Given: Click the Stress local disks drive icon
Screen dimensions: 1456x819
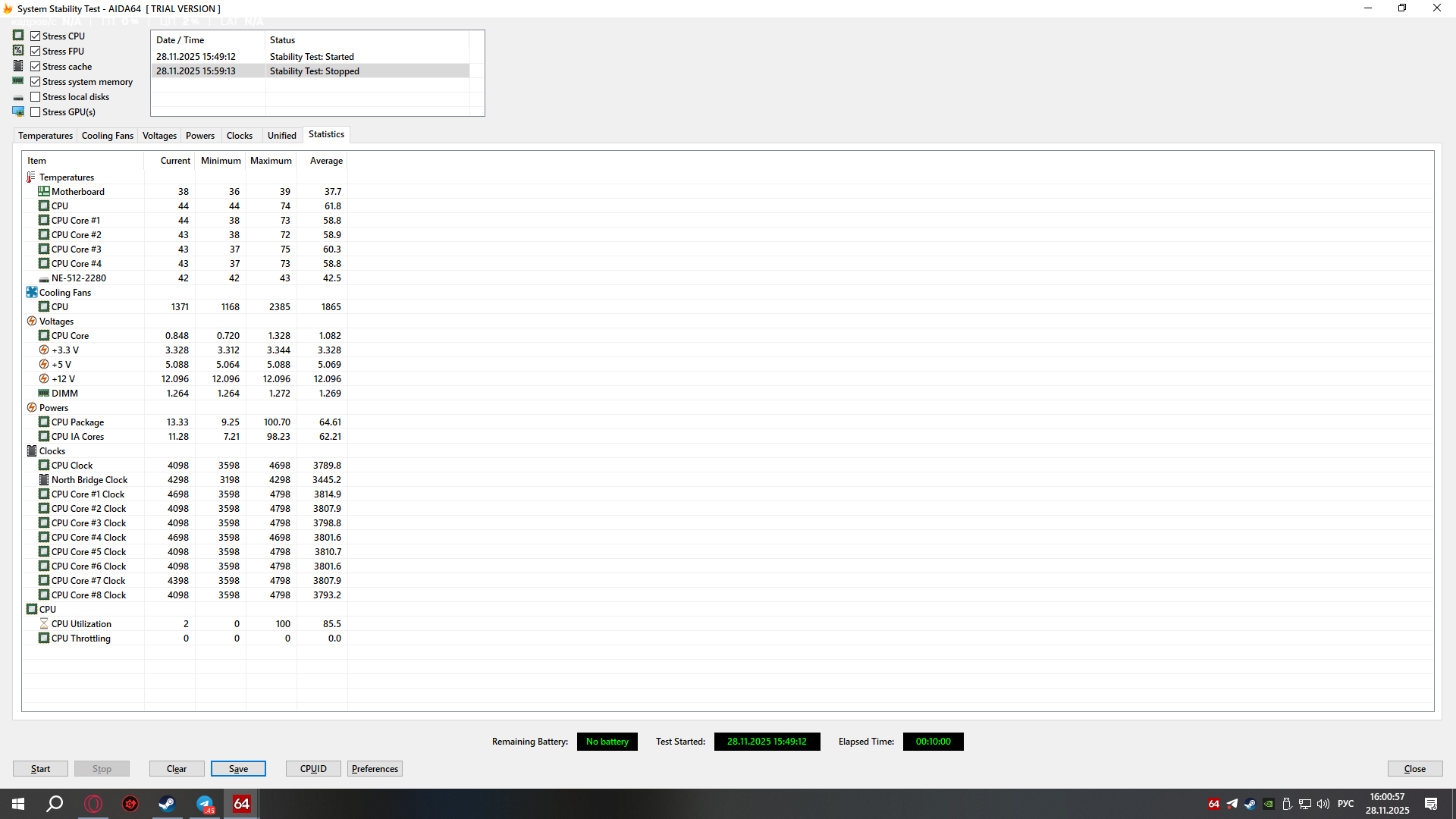Looking at the screenshot, I should (18, 96).
